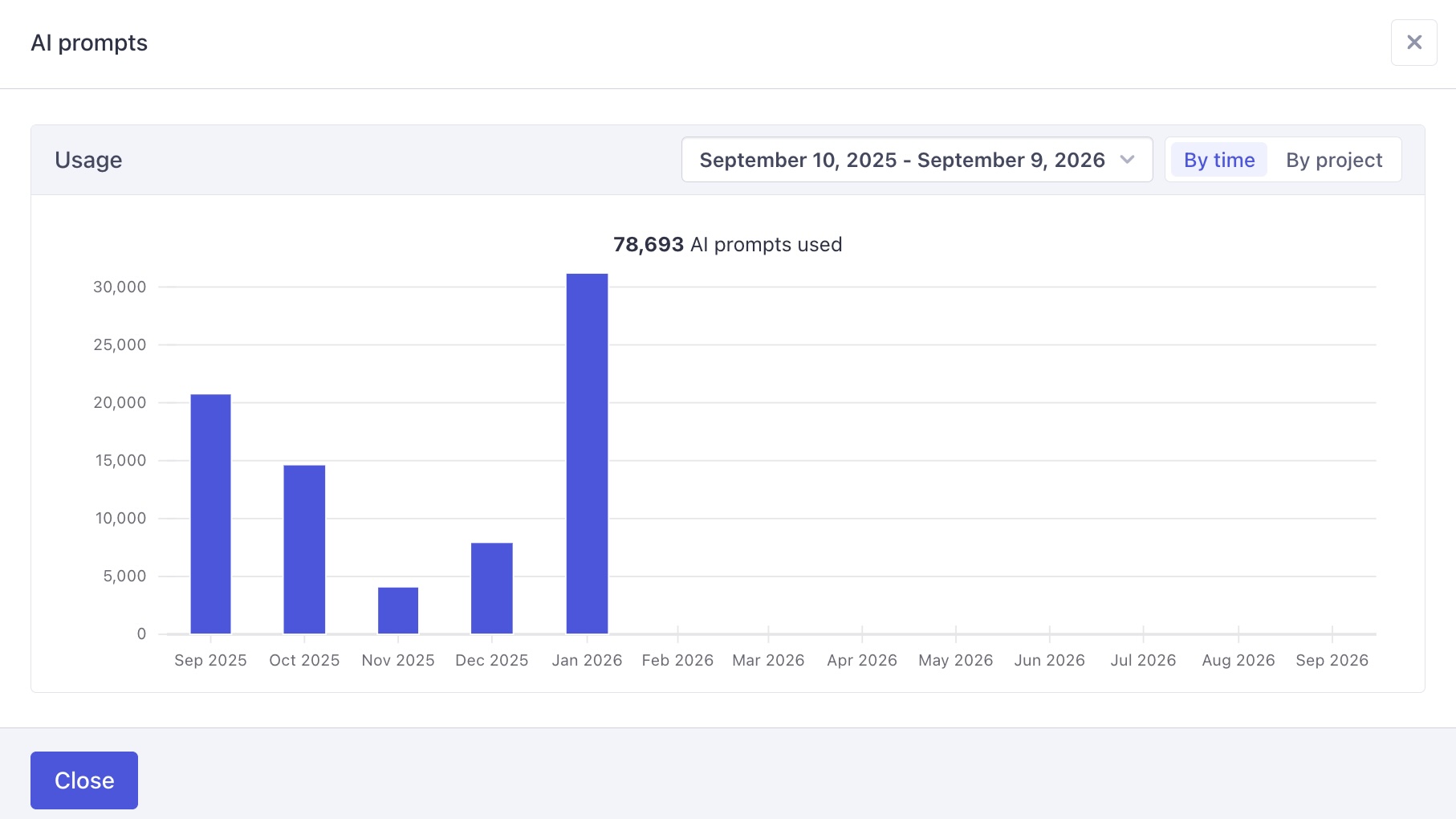Image resolution: width=1456 pixels, height=819 pixels.
Task: Click the AI prompts dialog title
Action: coord(89,43)
